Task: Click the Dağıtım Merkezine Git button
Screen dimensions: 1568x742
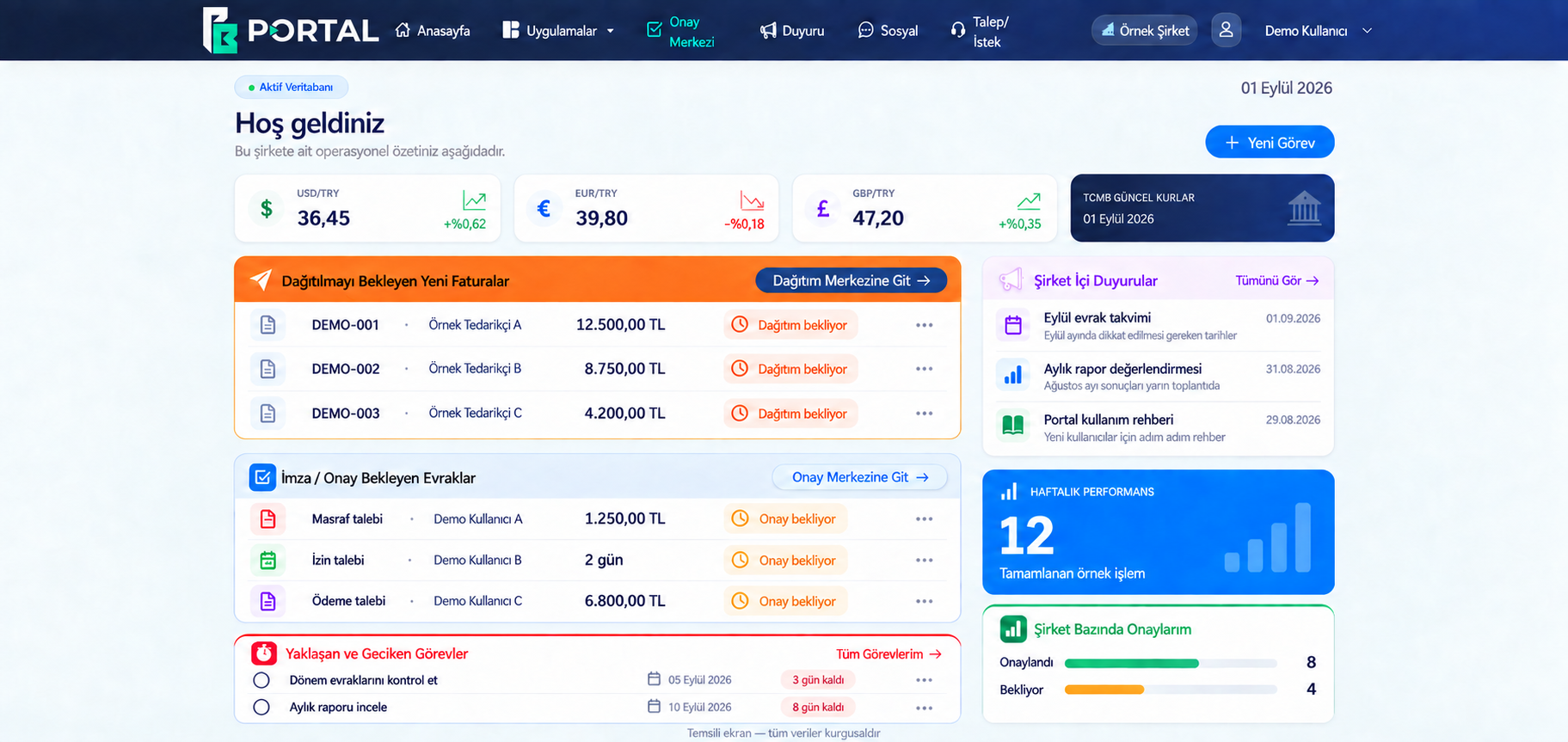Action: [x=851, y=280]
